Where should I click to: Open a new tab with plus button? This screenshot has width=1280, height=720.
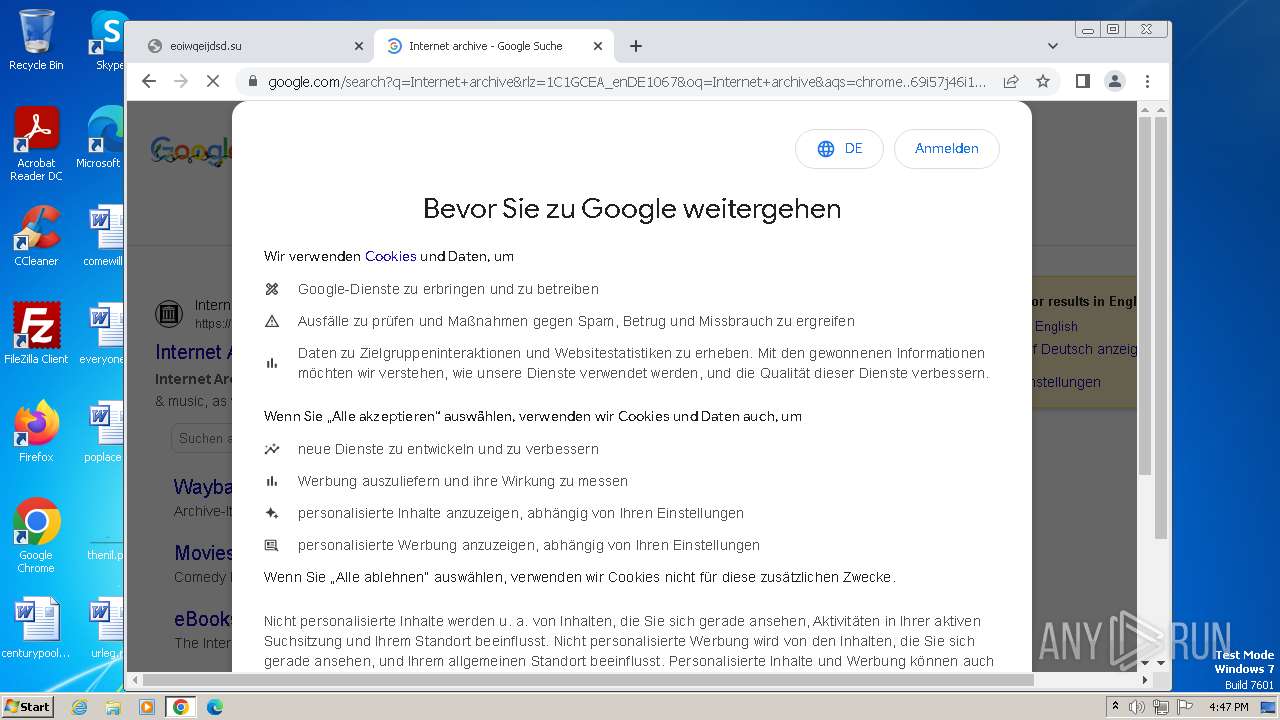click(x=636, y=46)
